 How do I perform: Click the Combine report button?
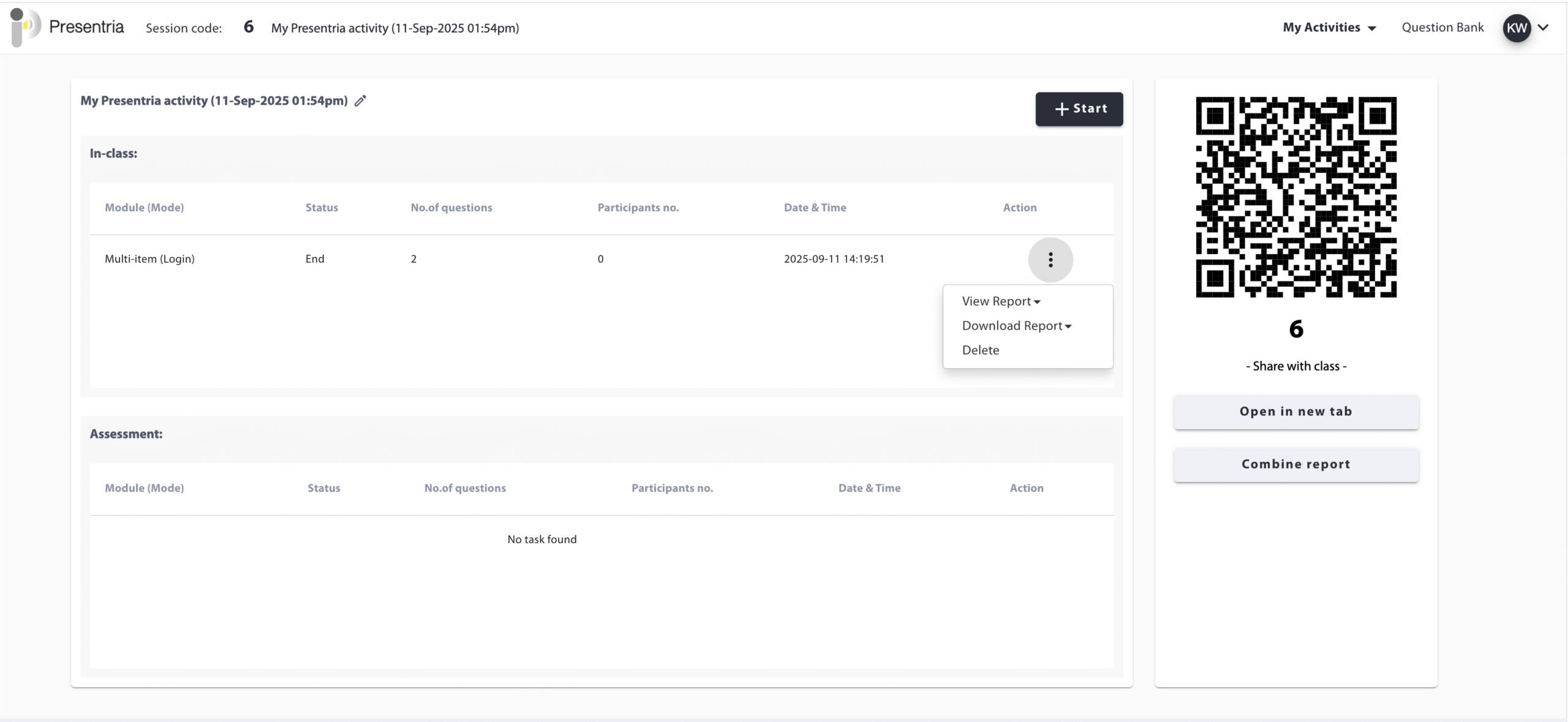(x=1295, y=464)
